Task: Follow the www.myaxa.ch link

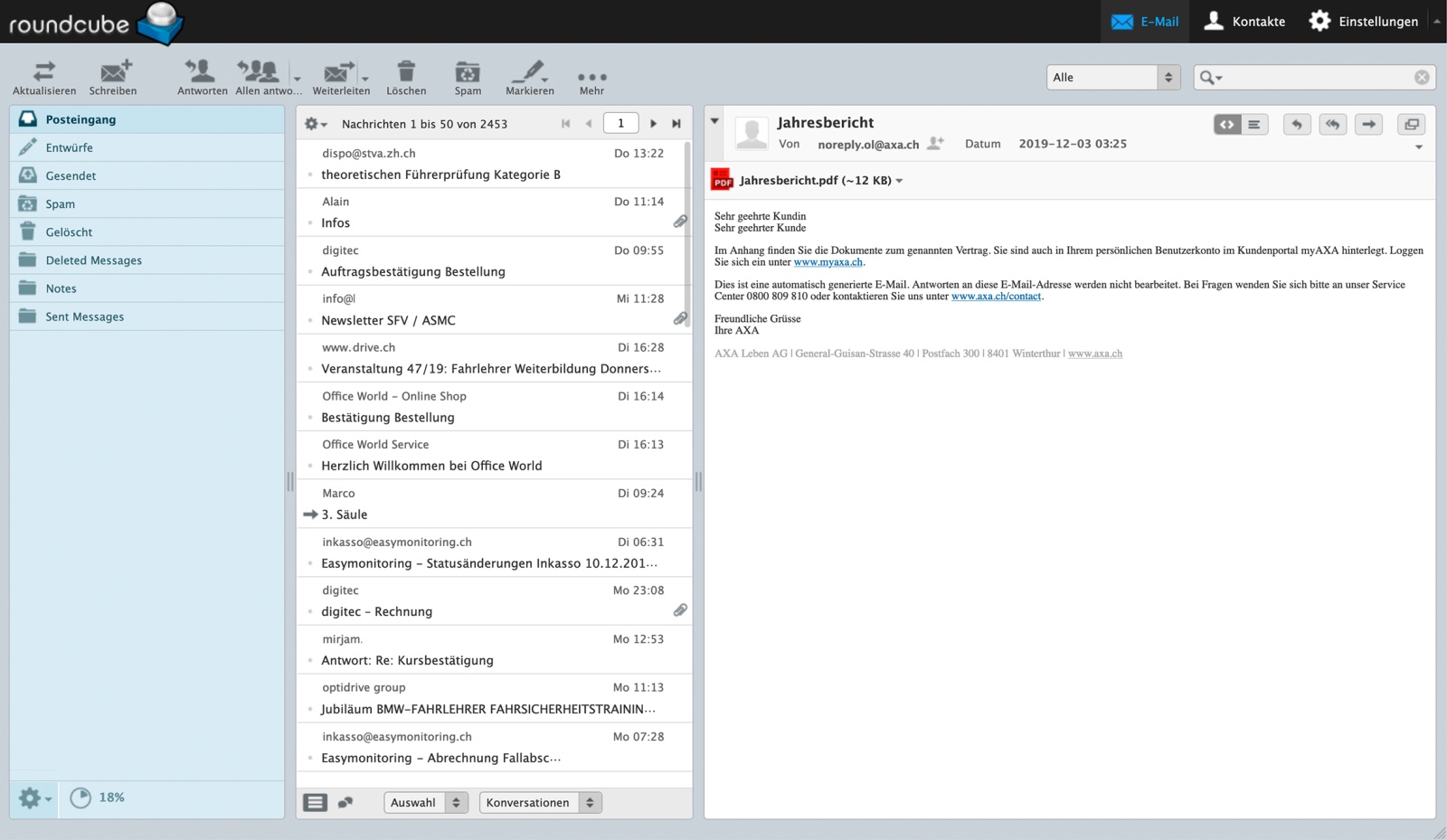Action: point(828,262)
